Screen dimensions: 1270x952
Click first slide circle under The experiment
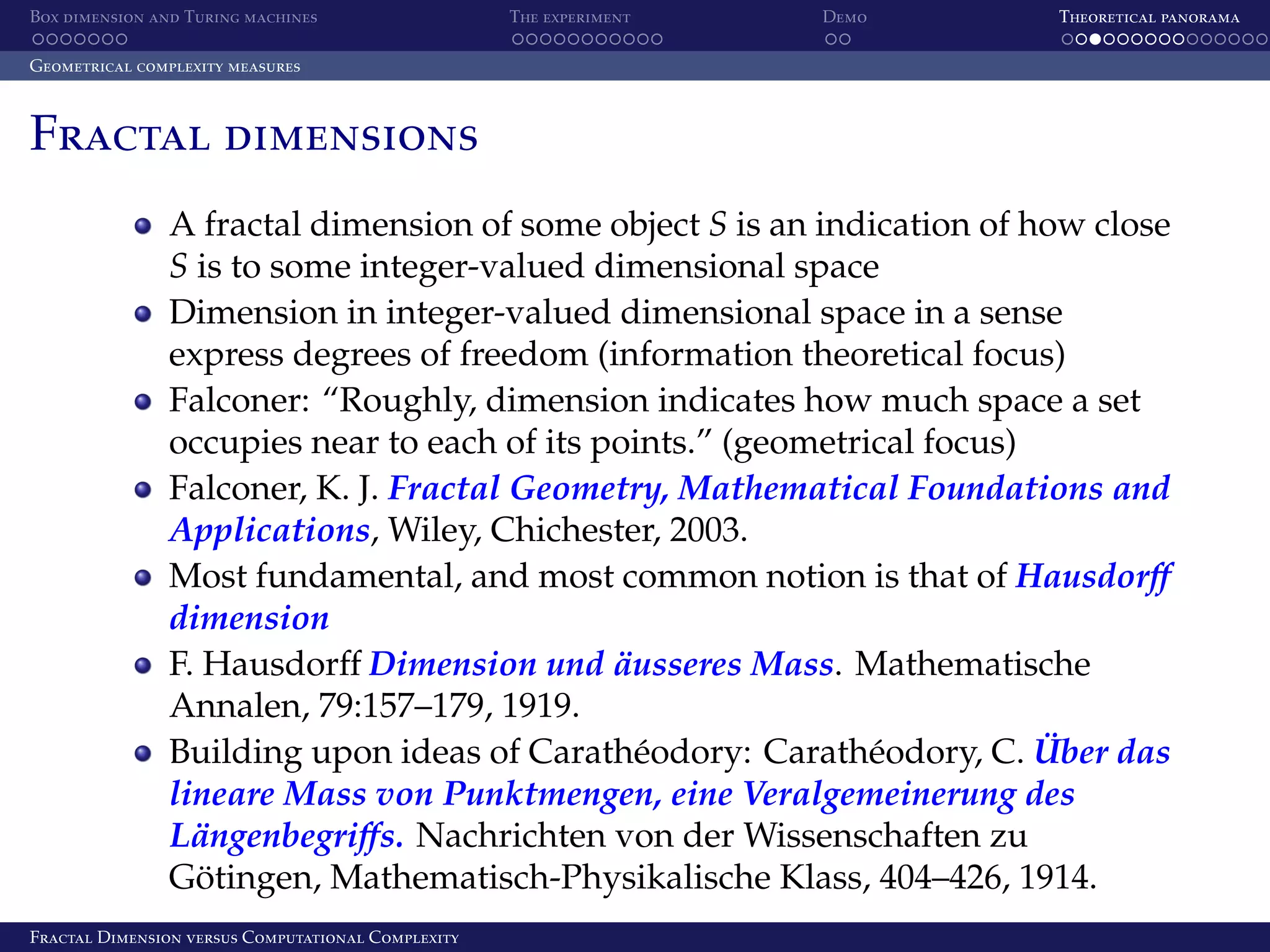pos(518,39)
